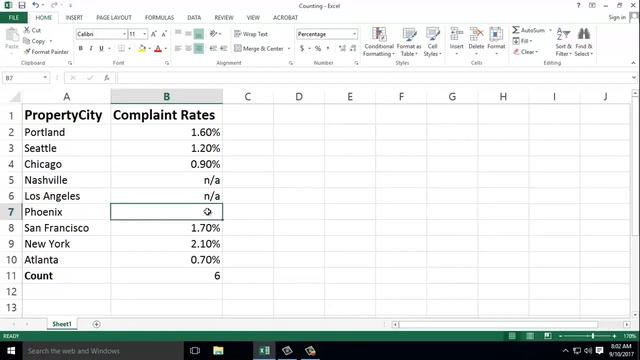This screenshot has width=640, height=360.
Task: Open Cell Styles gallery
Action: click(x=432, y=42)
